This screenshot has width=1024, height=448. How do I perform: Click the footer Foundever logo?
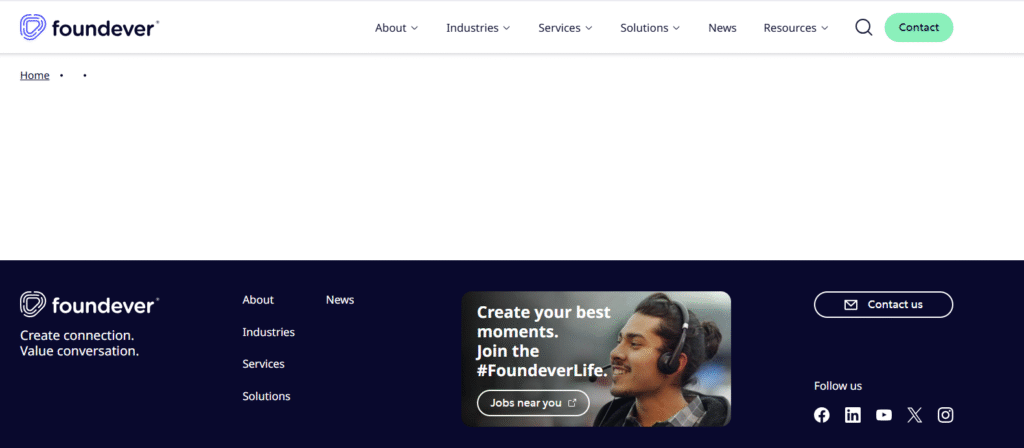click(x=89, y=304)
